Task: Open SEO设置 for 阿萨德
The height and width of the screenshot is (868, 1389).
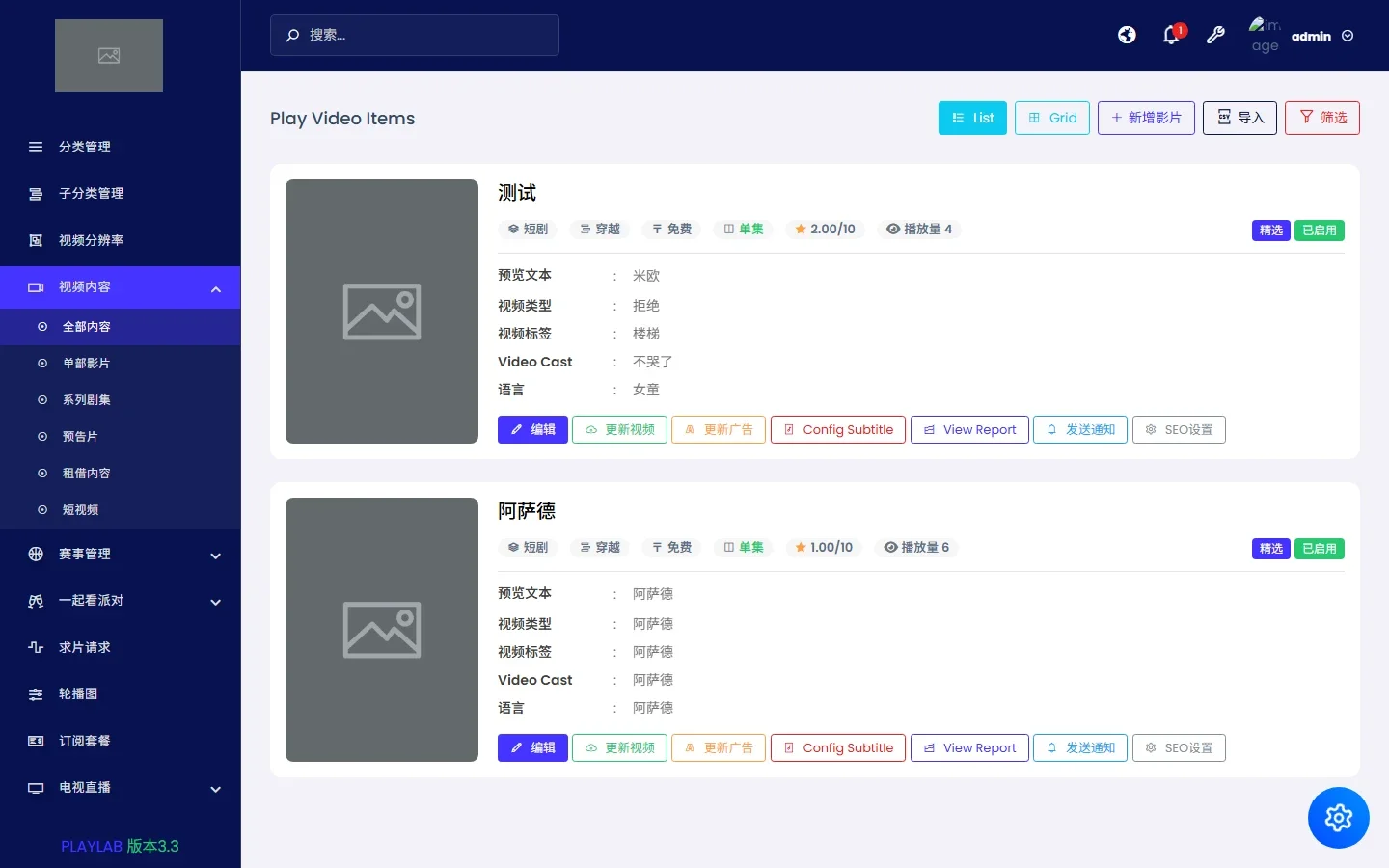Action: click(x=1179, y=747)
